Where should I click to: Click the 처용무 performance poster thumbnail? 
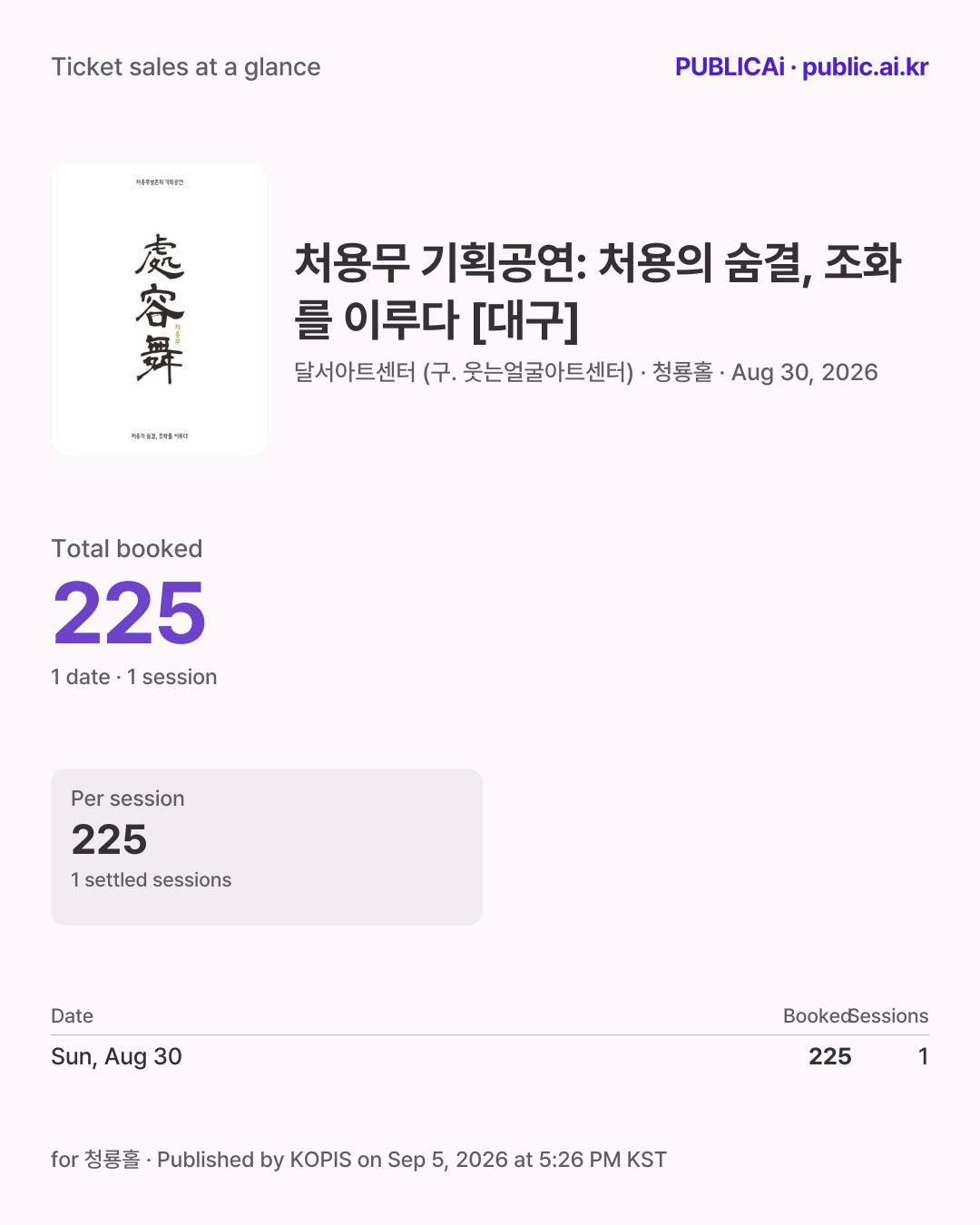point(160,309)
